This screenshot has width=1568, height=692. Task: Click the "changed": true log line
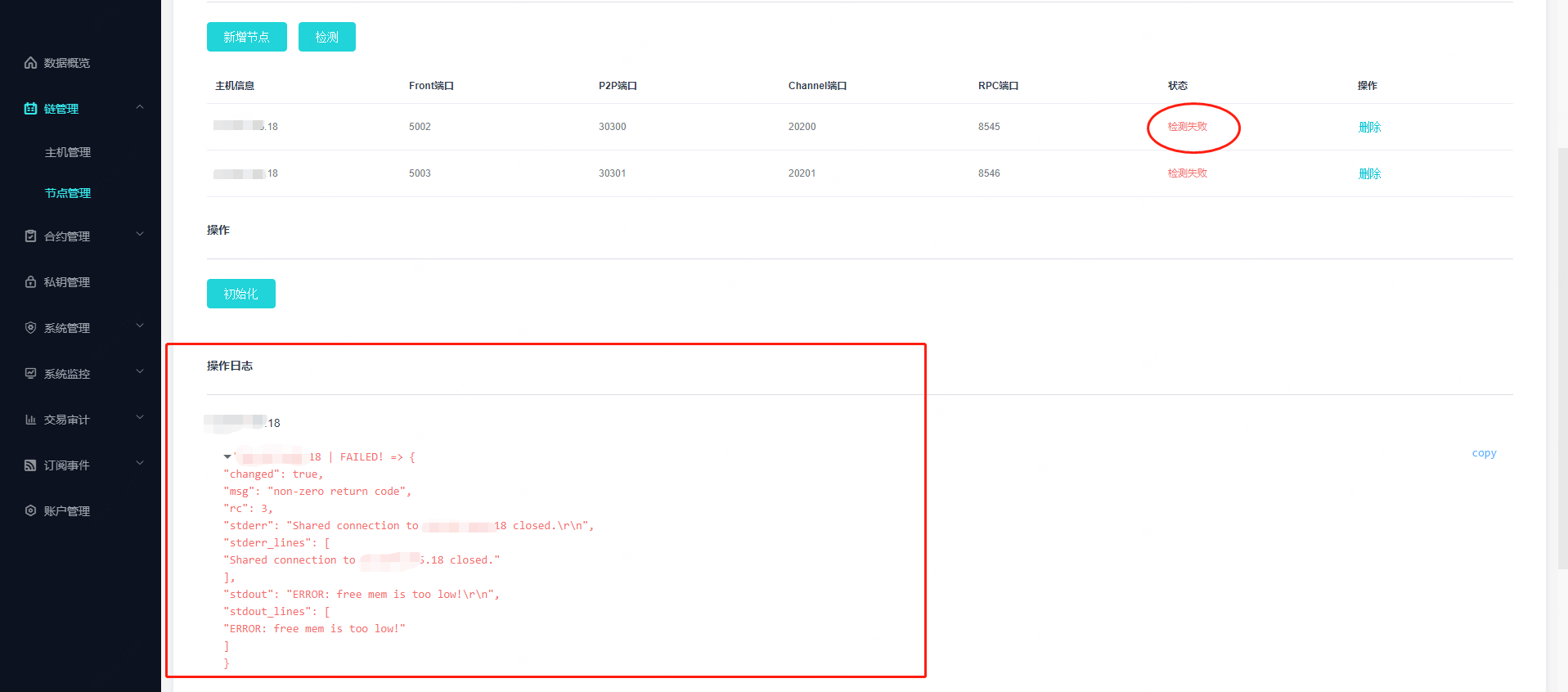pos(273,474)
